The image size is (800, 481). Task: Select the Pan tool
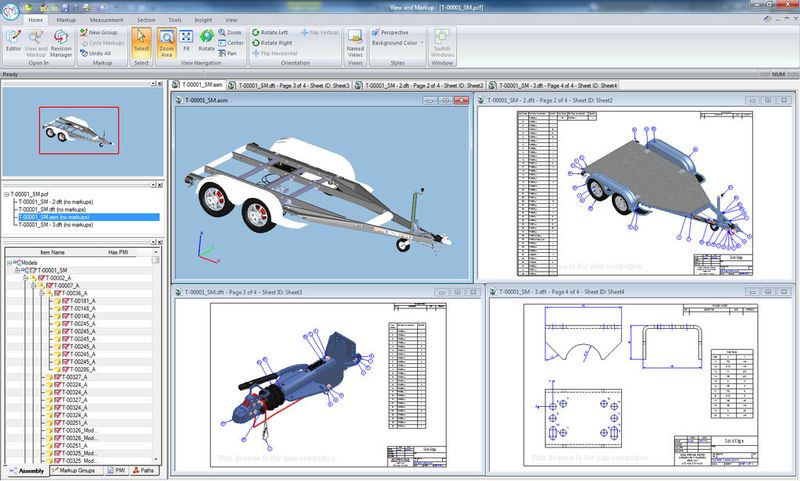coord(228,53)
